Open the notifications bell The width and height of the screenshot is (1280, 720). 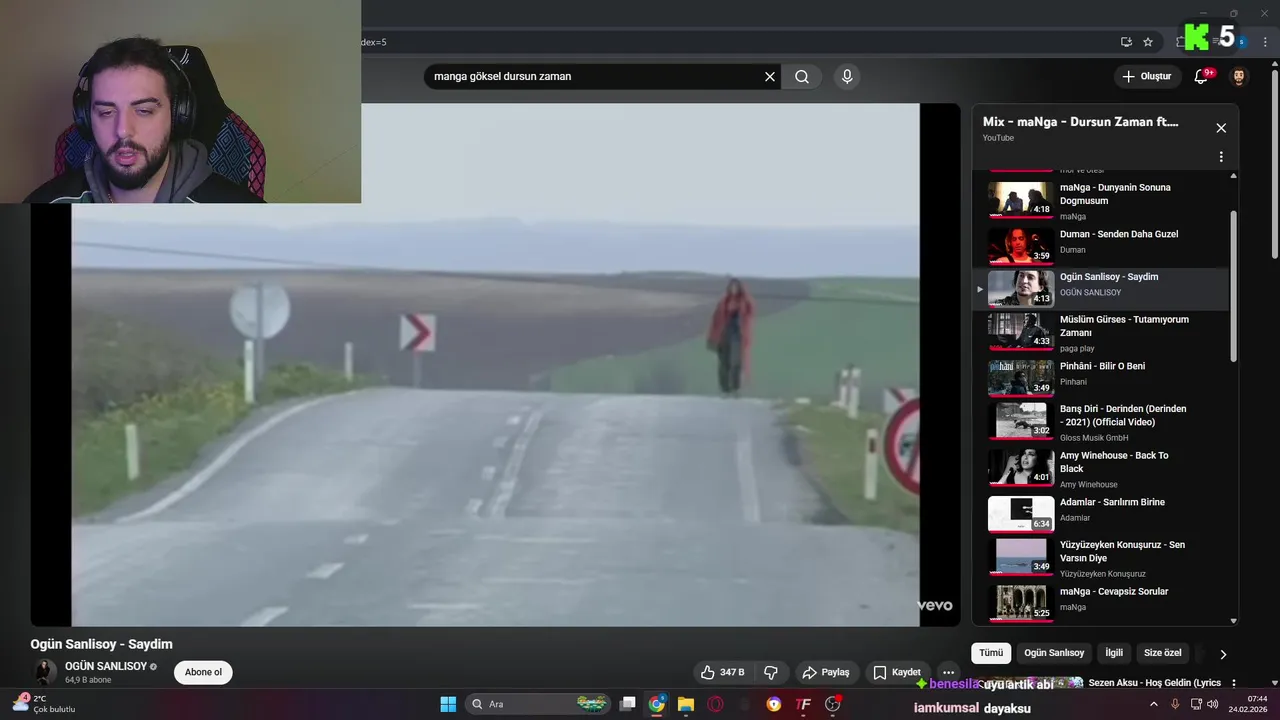[x=1201, y=76]
